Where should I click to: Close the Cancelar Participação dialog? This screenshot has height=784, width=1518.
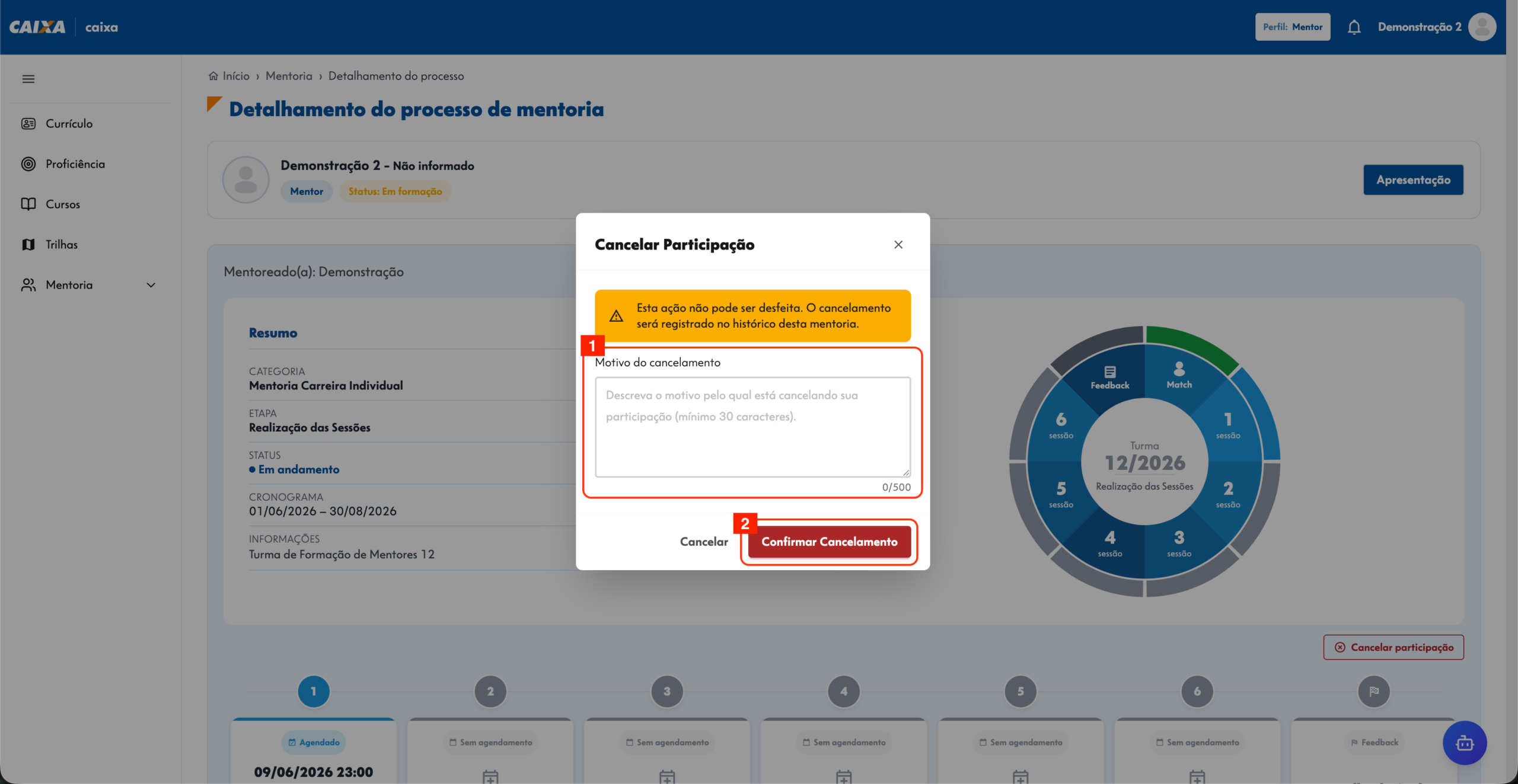pyautogui.click(x=898, y=245)
